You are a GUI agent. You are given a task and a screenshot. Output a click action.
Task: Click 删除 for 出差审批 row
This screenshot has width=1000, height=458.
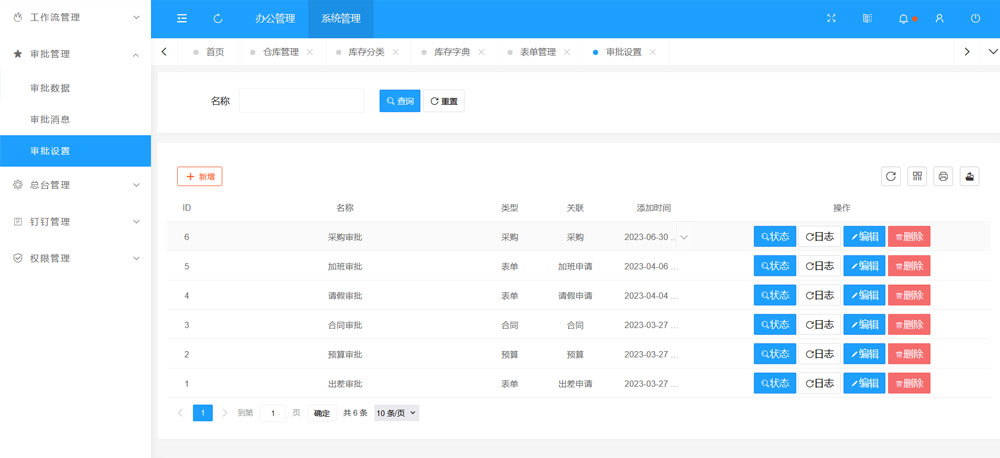point(909,383)
